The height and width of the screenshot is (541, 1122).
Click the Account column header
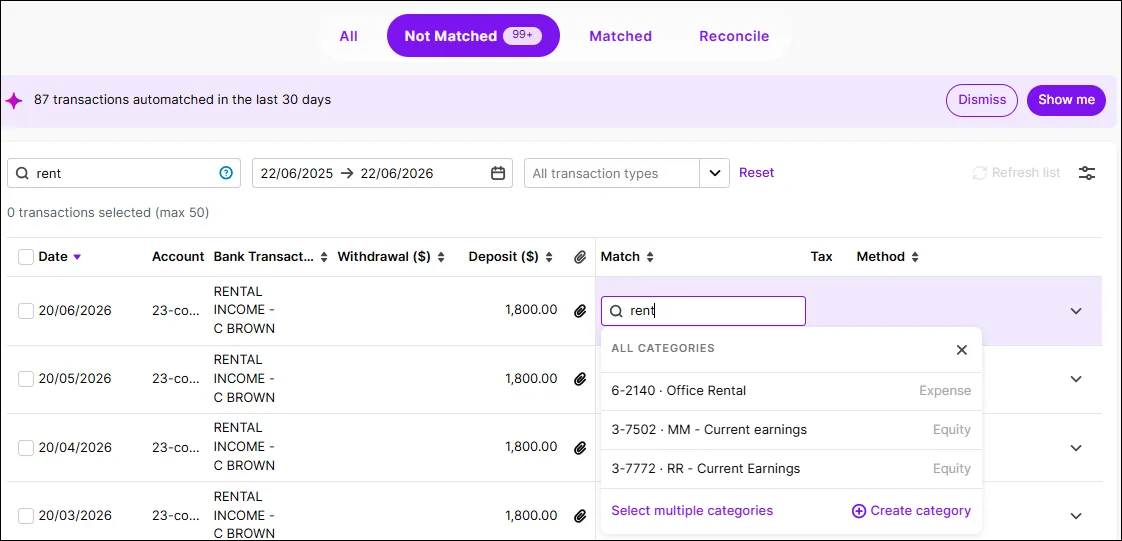pyautogui.click(x=178, y=256)
